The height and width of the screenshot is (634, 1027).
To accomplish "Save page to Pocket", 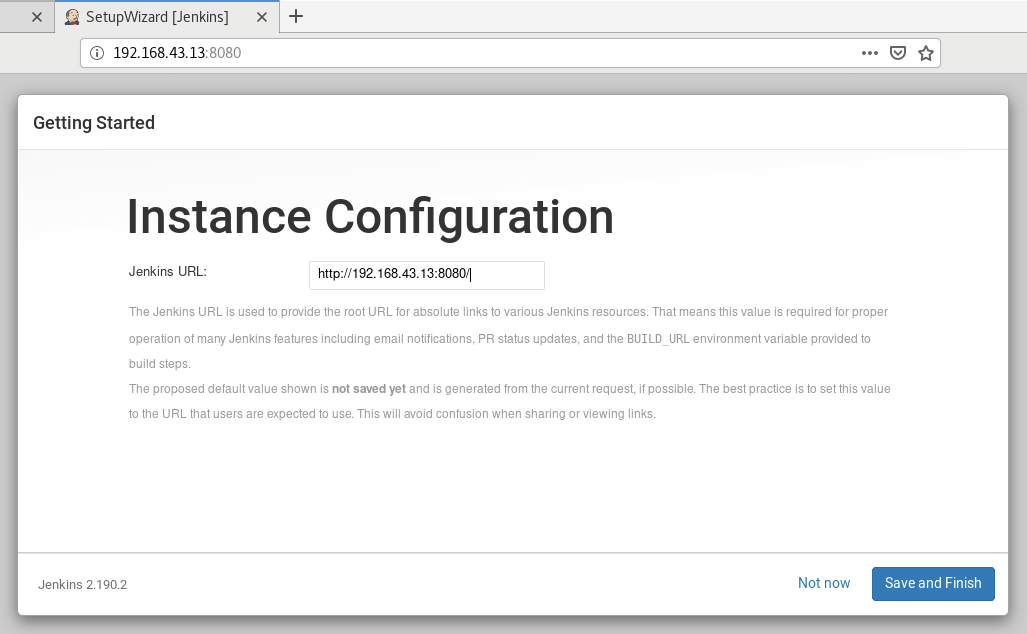I will [897, 53].
